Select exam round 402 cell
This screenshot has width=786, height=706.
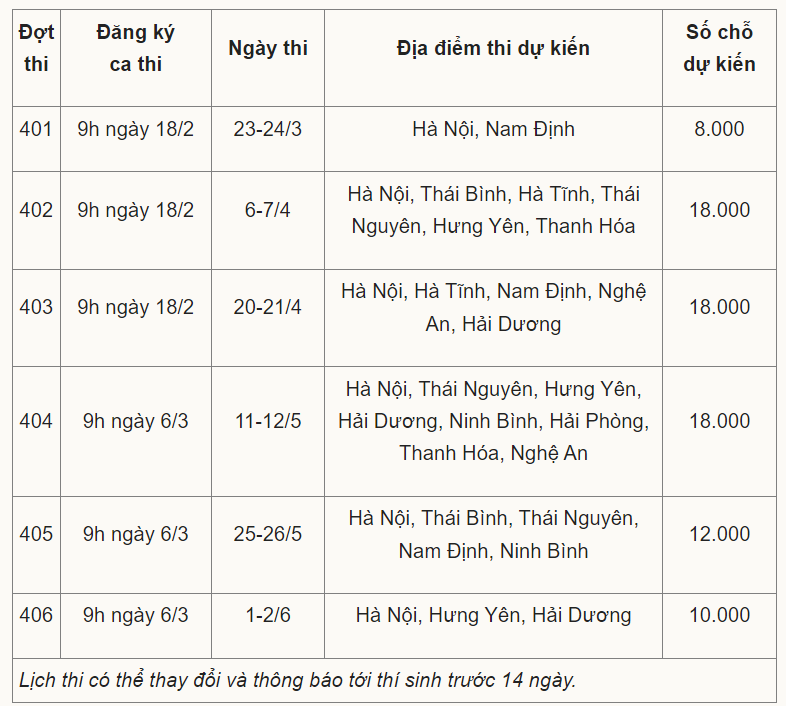tap(36, 210)
